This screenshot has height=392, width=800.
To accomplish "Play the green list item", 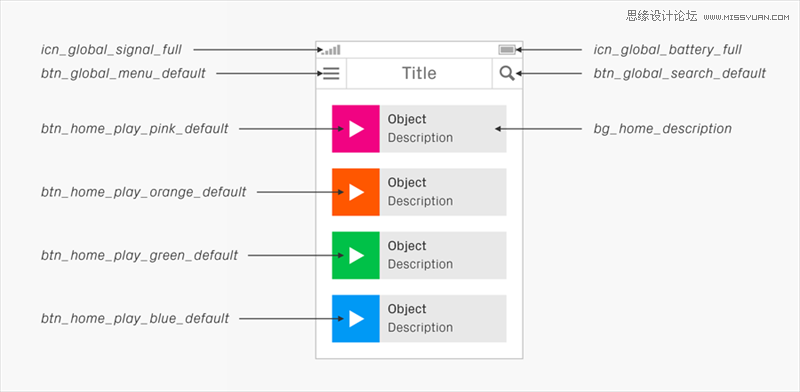I will 356,256.
